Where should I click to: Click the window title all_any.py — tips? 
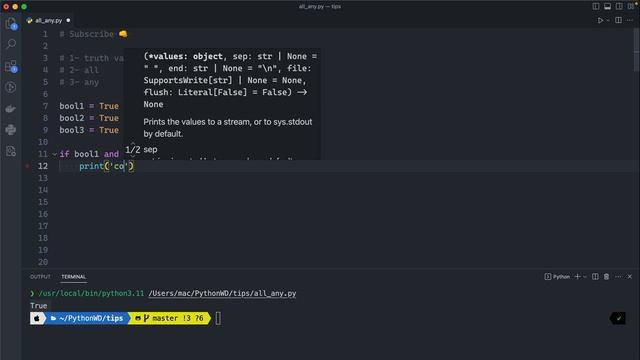320,7
